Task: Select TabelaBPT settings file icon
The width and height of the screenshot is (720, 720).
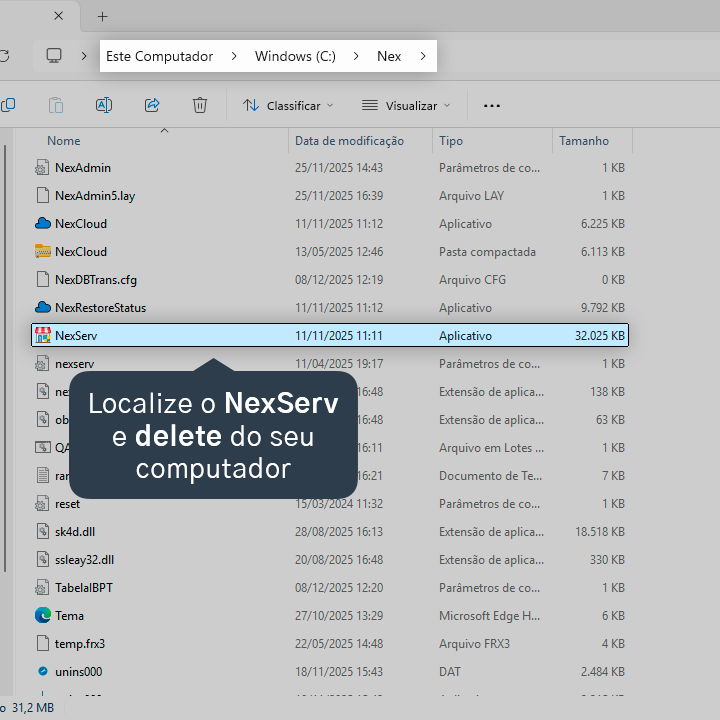Action: pos(42,588)
